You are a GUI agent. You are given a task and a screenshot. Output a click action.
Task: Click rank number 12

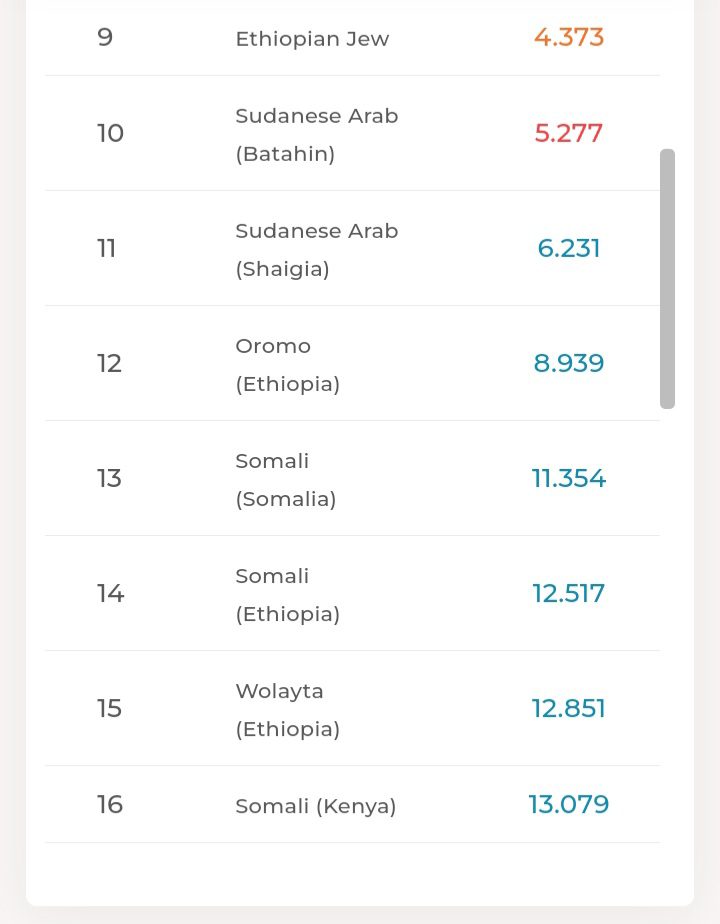[x=110, y=363]
